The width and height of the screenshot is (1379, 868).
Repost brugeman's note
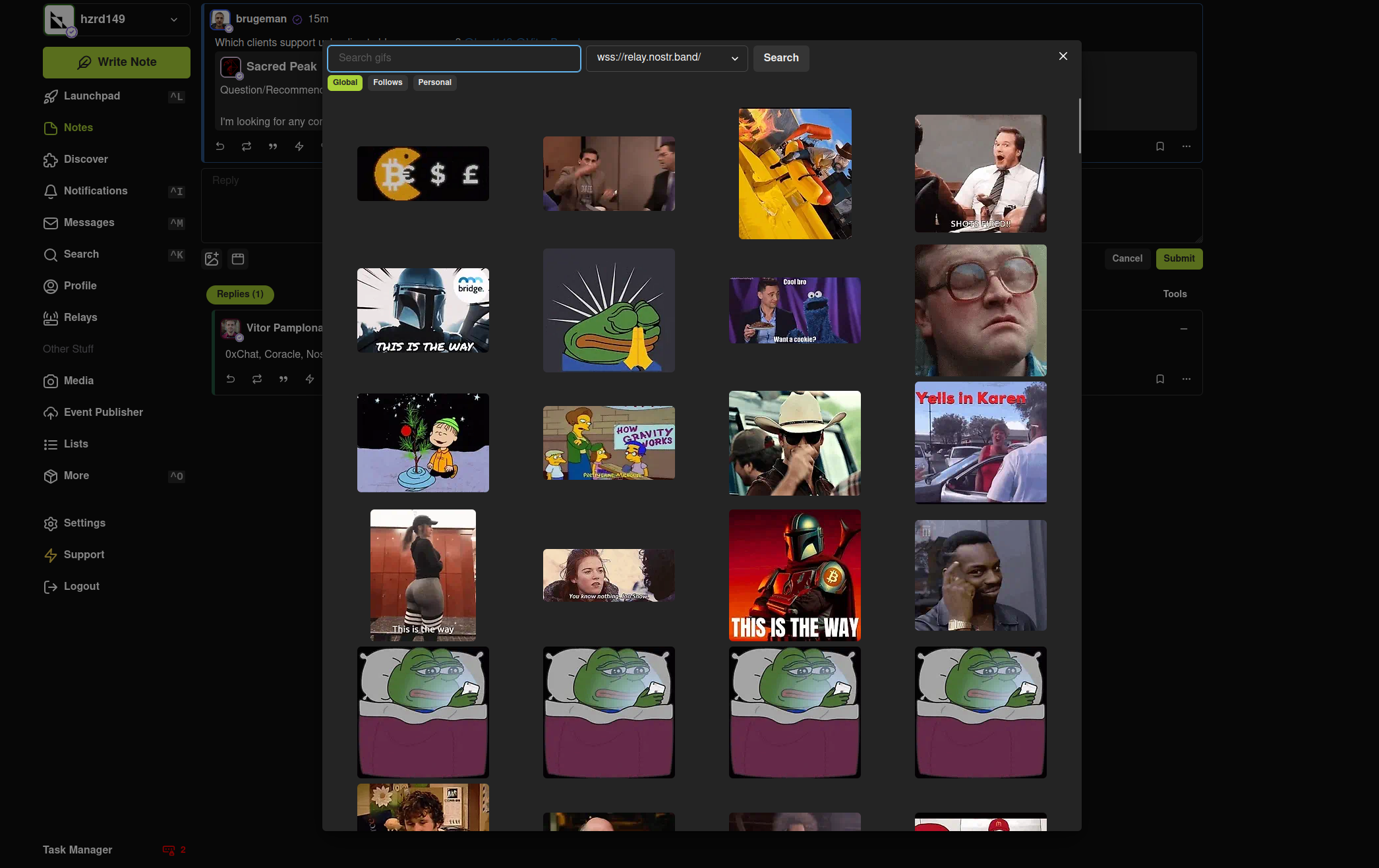tap(247, 146)
